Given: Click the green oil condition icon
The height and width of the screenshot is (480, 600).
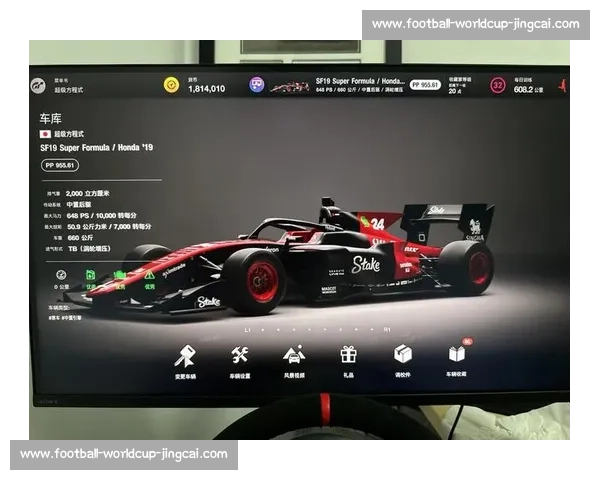Looking at the screenshot, I should (x=90, y=274).
